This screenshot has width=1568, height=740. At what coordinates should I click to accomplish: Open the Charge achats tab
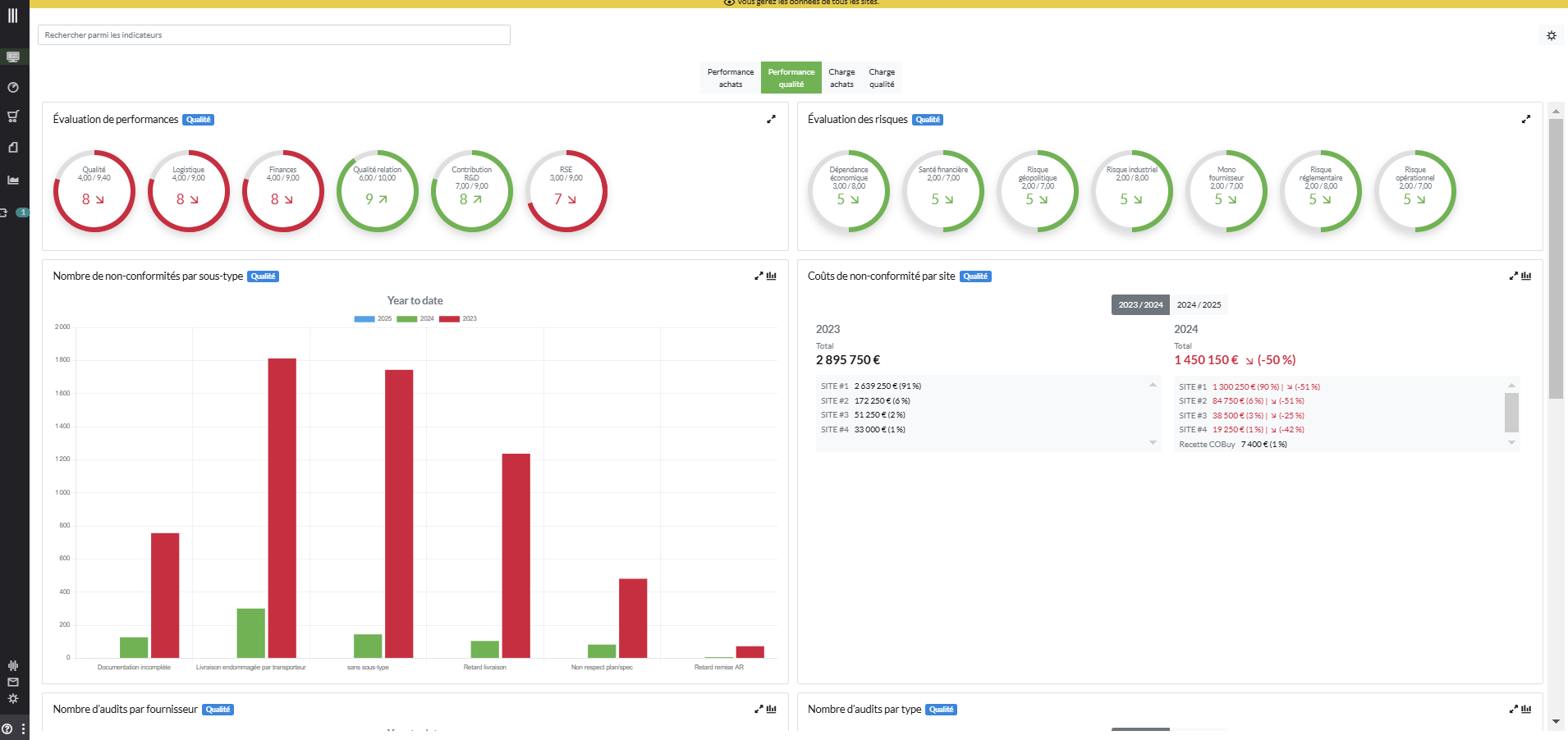[x=841, y=78]
